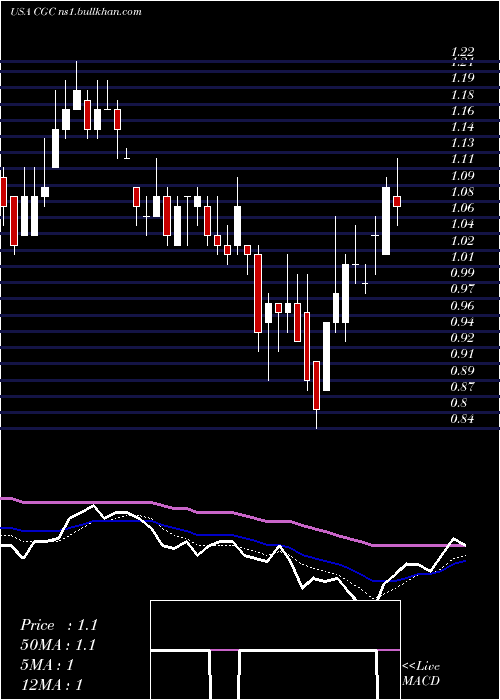The width and height of the screenshot is (500, 700).
Task: Select the 1.18 price axis label
Action: point(462,95)
